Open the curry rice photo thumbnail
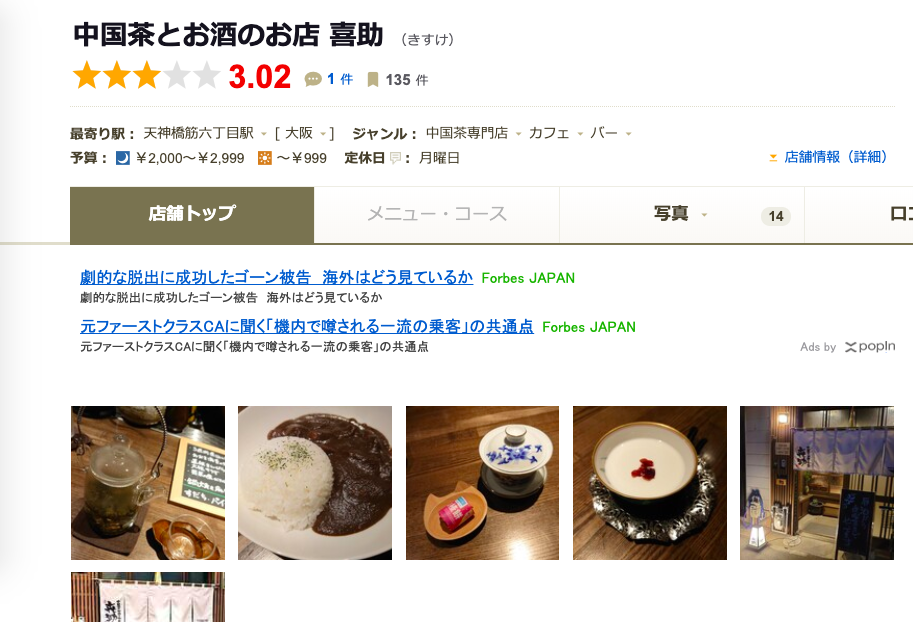The image size is (913, 622). 315,483
